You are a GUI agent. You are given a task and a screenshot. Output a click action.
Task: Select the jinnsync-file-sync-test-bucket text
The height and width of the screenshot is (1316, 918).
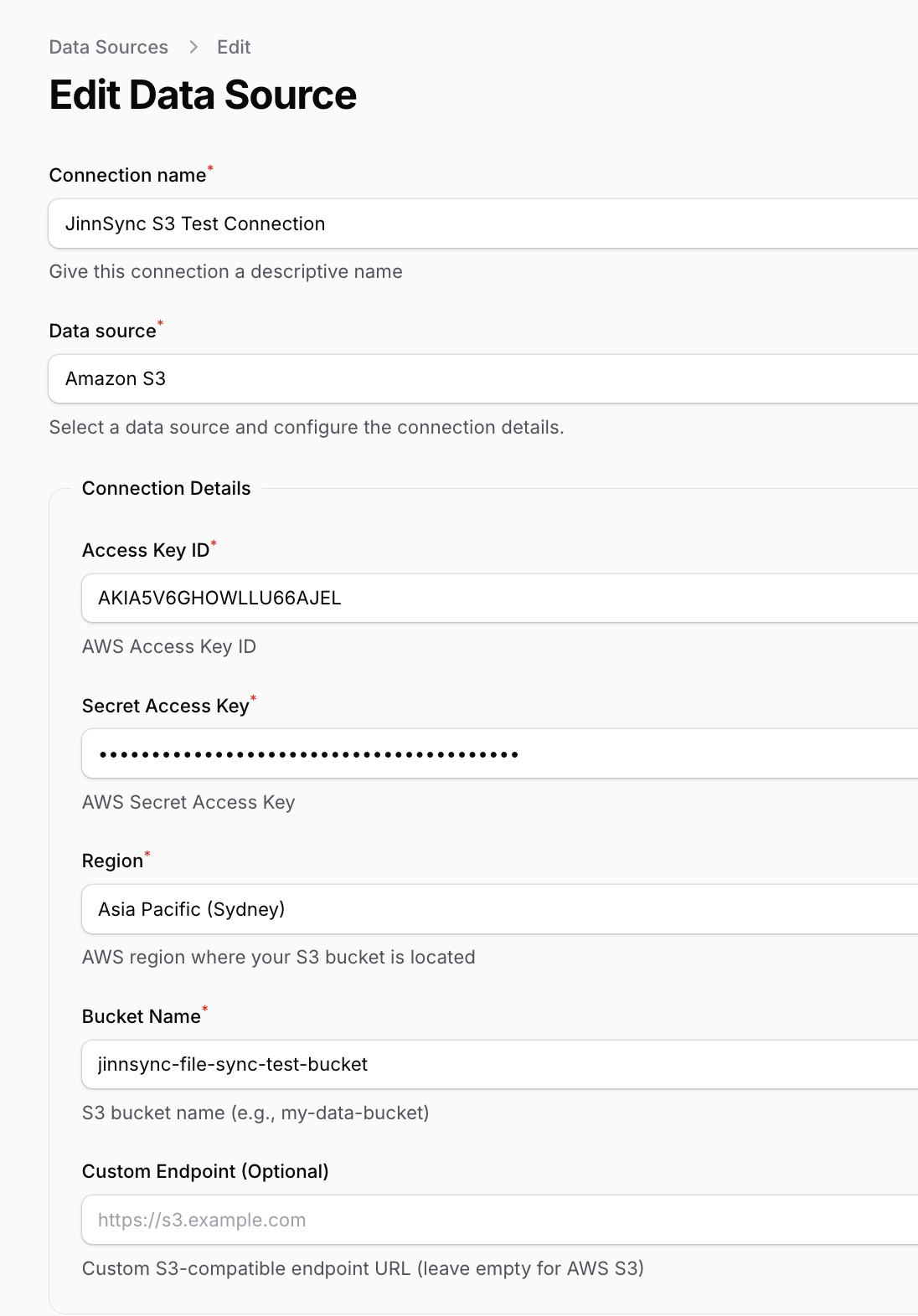click(233, 1064)
